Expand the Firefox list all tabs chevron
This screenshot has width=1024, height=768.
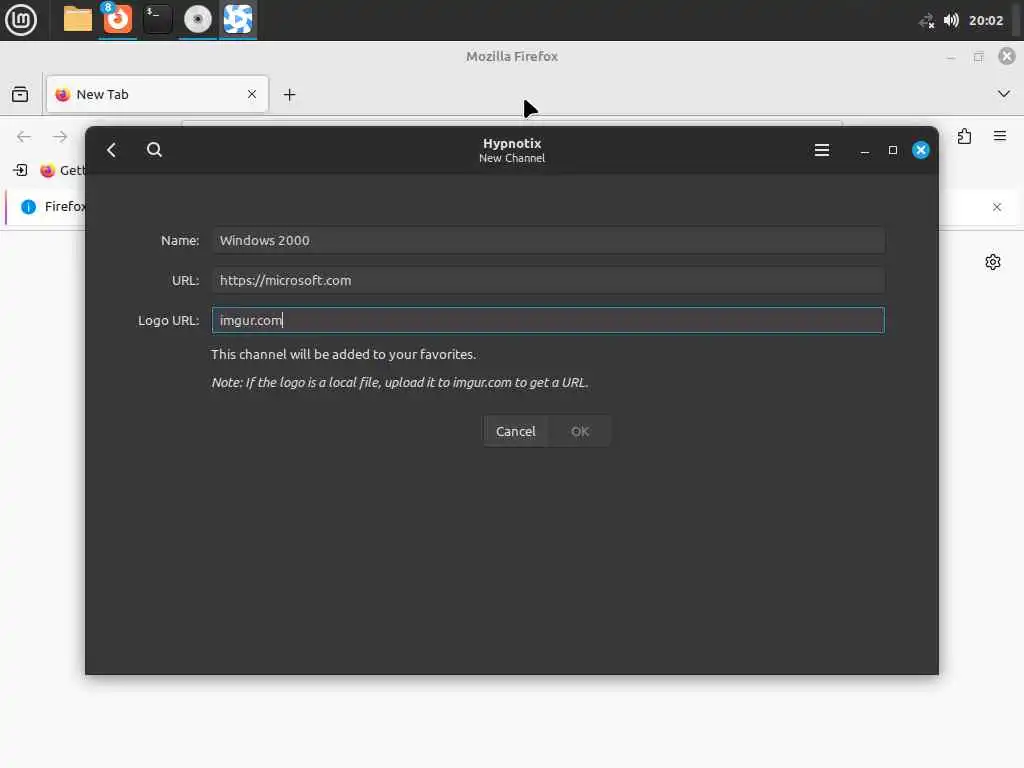pyautogui.click(x=1004, y=94)
